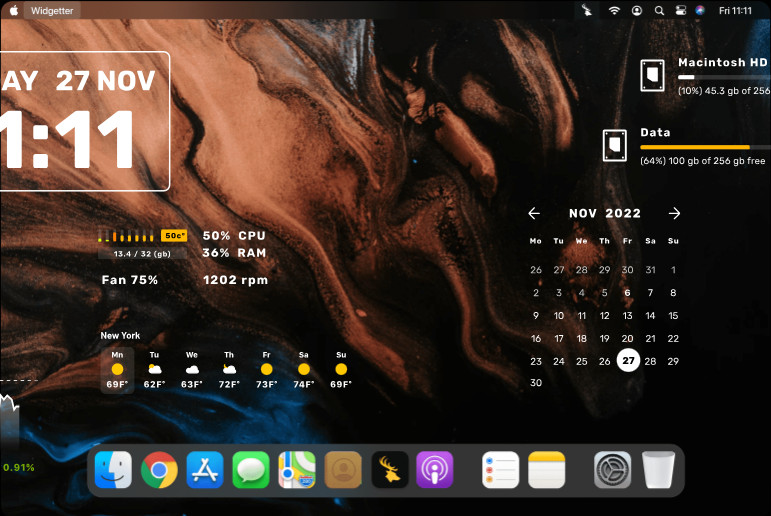Open Maps from the Dock
This screenshot has height=516, width=771.
[297, 470]
